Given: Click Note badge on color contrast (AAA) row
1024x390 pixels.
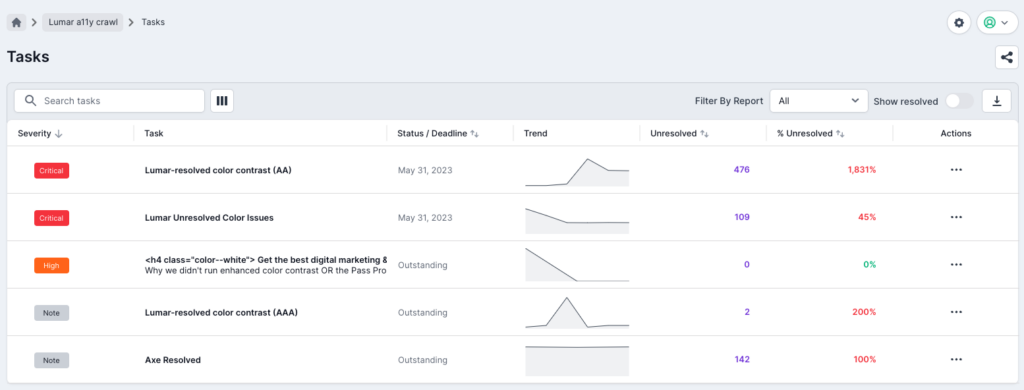Looking at the screenshot, I should pyautogui.click(x=52, y=313).
